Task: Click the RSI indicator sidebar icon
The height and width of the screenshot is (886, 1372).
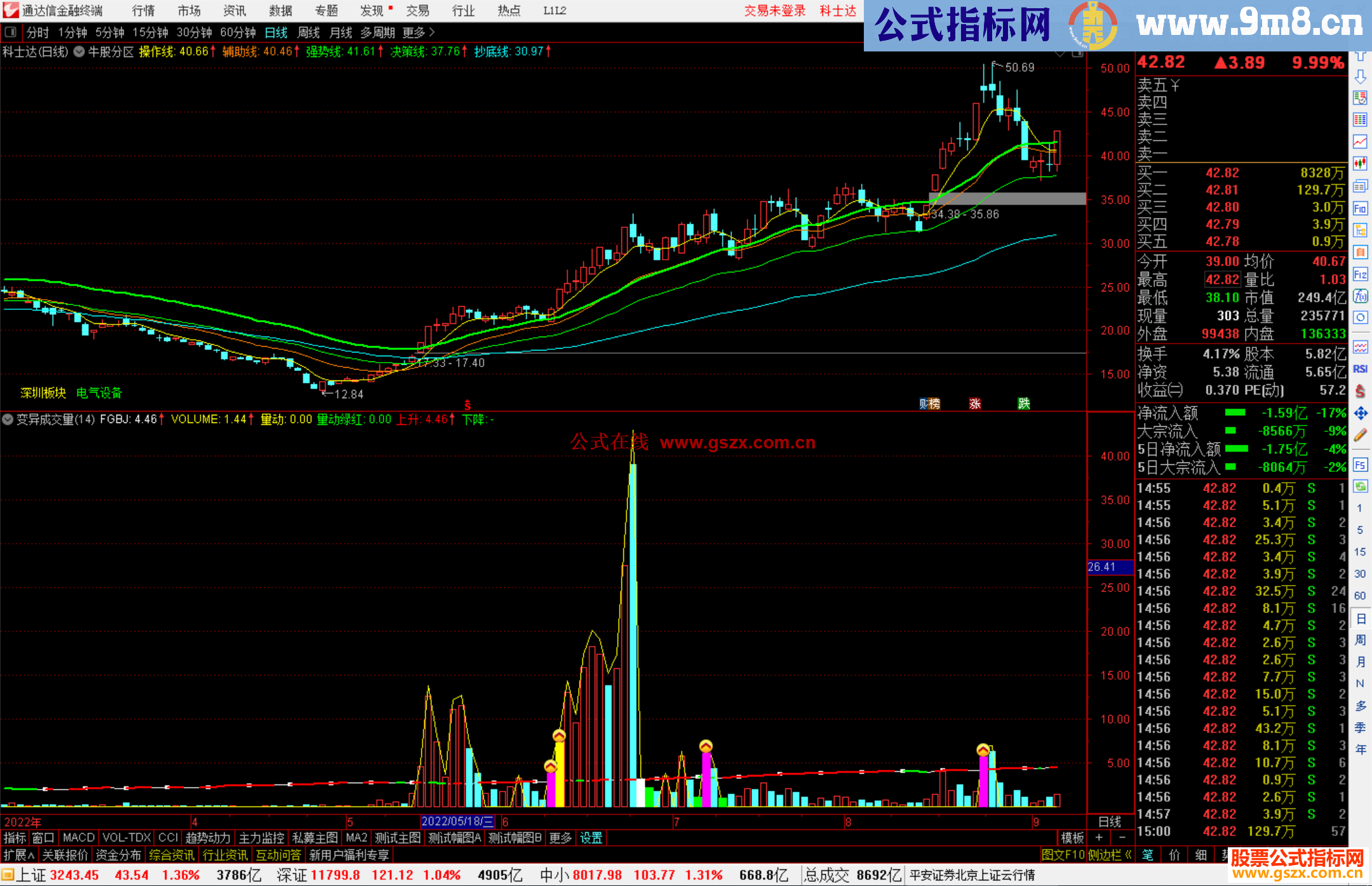Action: (1360, 369)
